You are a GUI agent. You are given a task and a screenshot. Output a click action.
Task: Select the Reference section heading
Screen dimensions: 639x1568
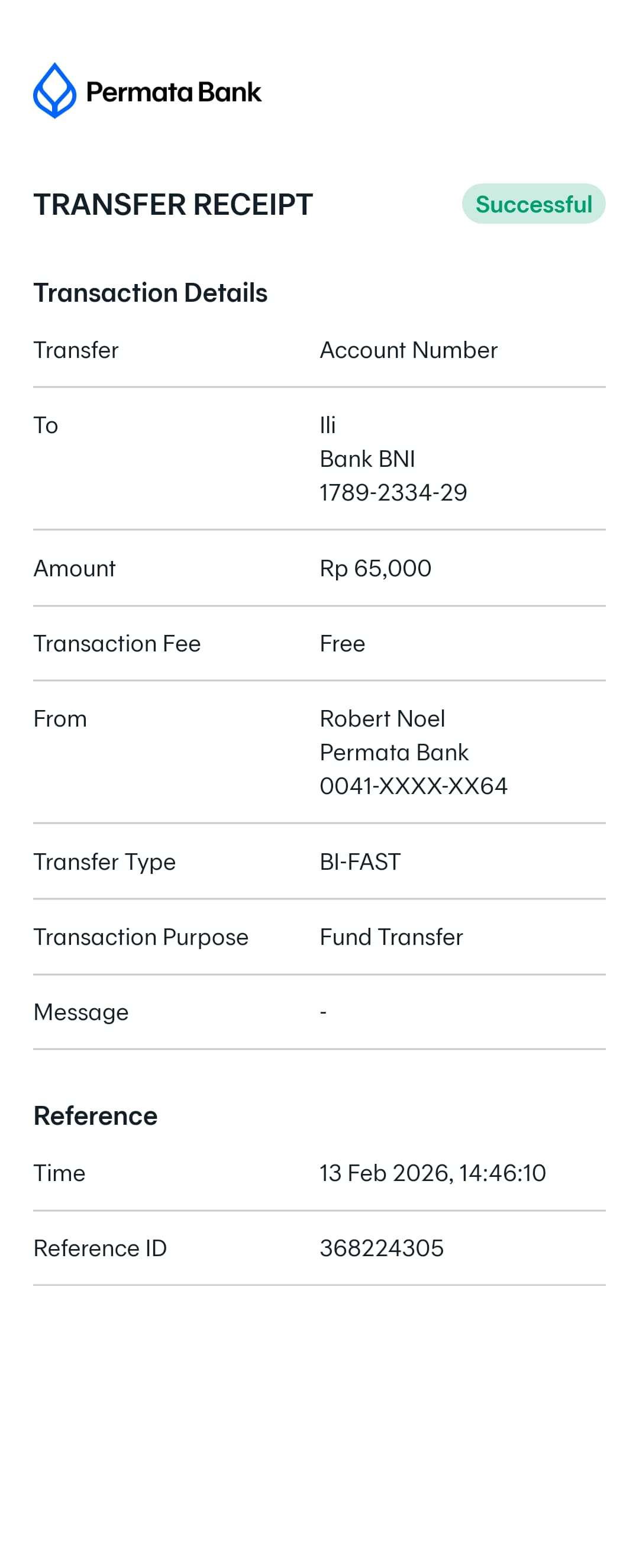[x=95, y=1115]
